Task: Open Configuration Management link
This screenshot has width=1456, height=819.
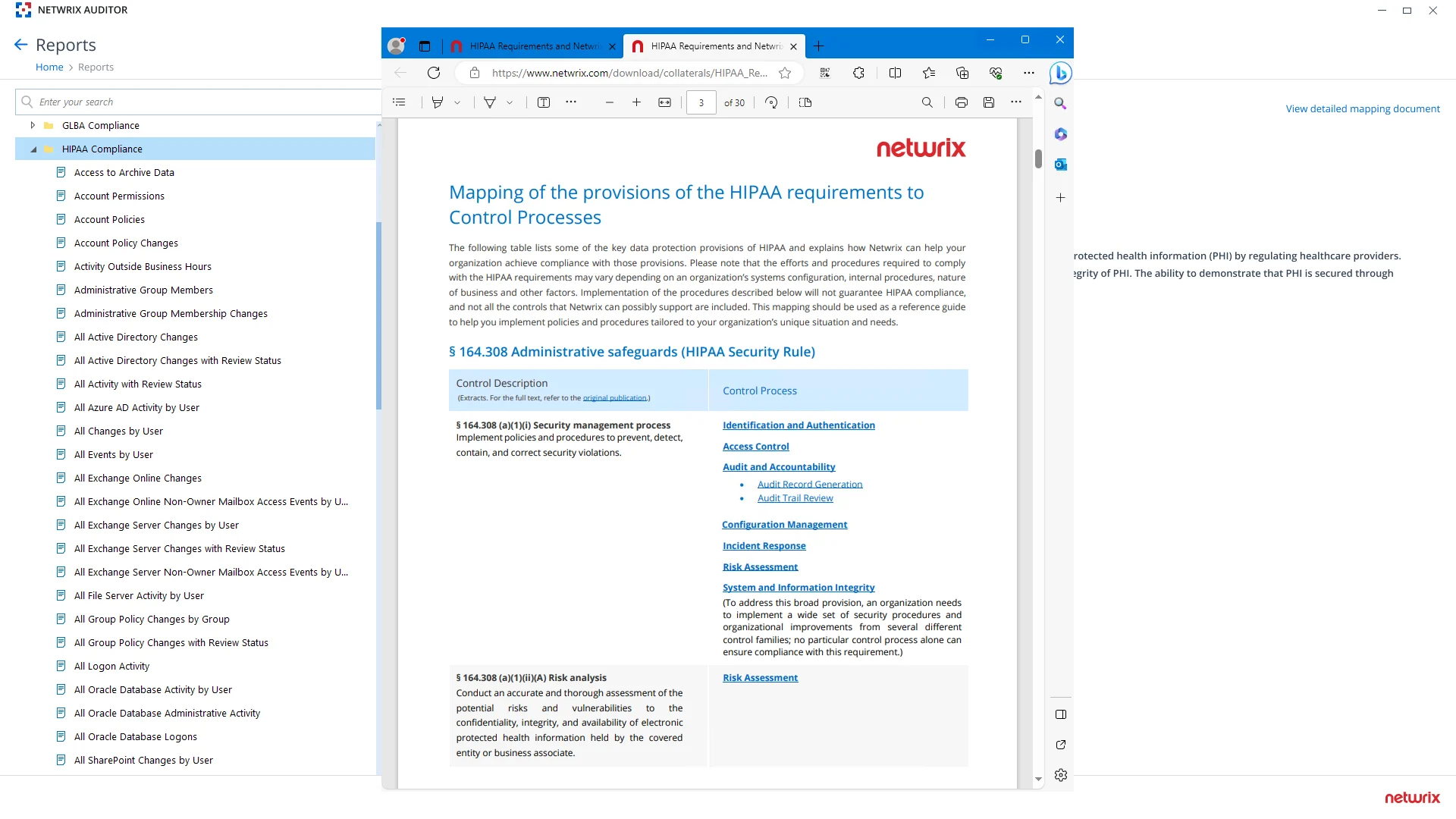Action: click(784, 525)
